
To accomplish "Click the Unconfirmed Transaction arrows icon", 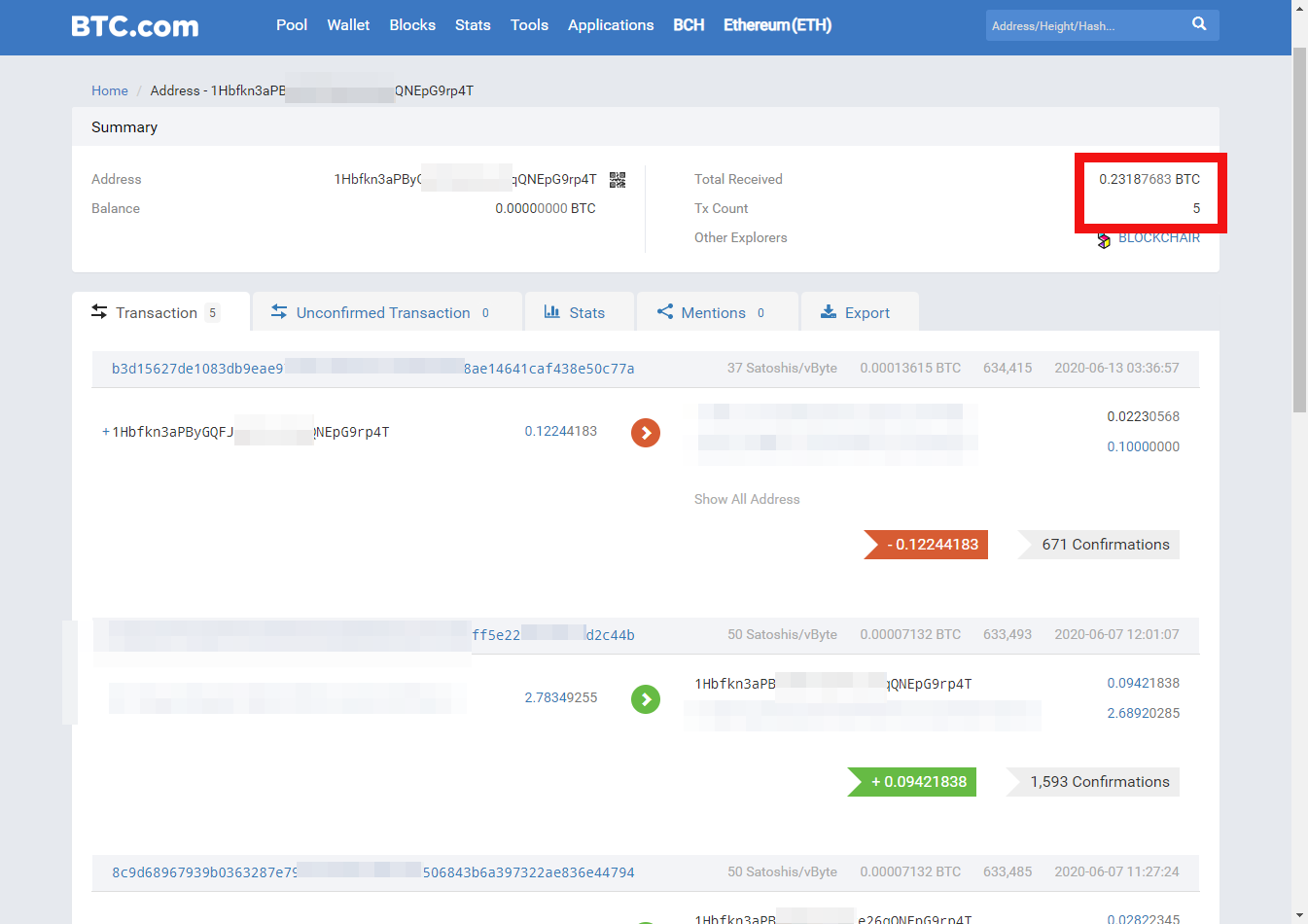I will click(x=279, y=311).
